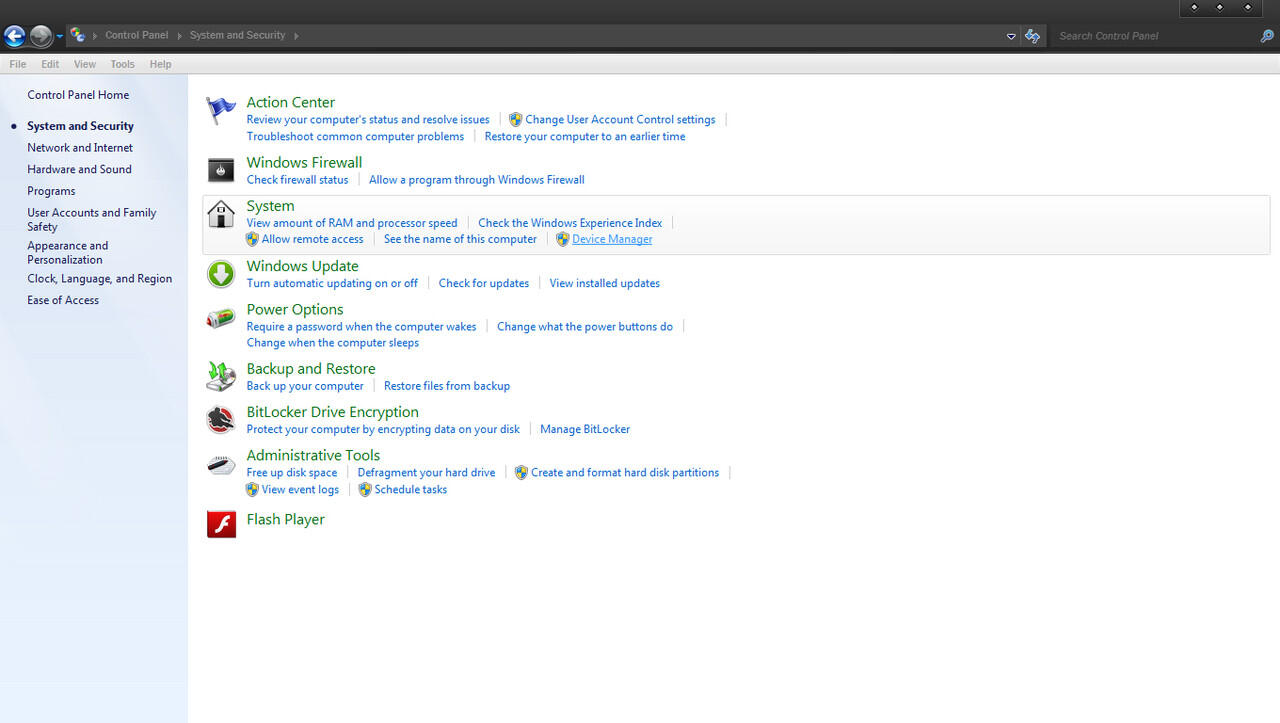Image resolution: width=1280 pixels, height=723 pixels.
Task: Open Programs category in sidebar
Action: 51,191
